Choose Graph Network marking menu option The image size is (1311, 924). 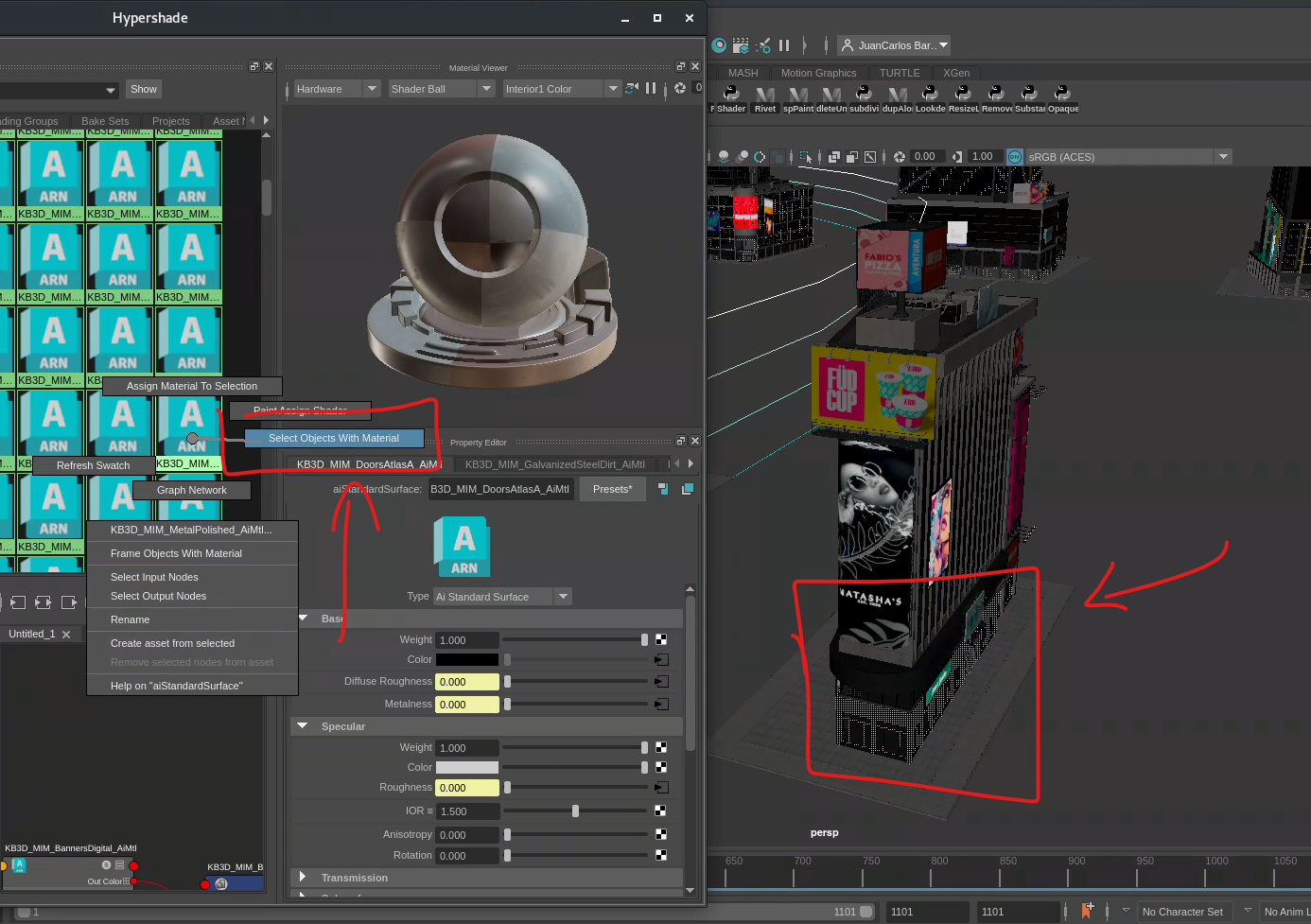(192, 490)
